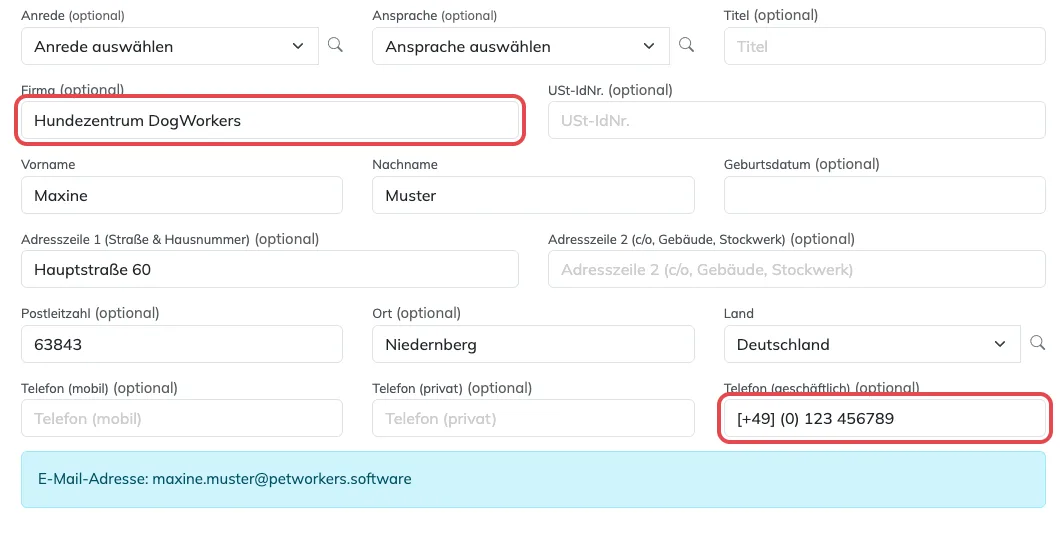The image size is (1062, 542).
Task: Focus the USt-IdNr. input field
Action: 796,121
